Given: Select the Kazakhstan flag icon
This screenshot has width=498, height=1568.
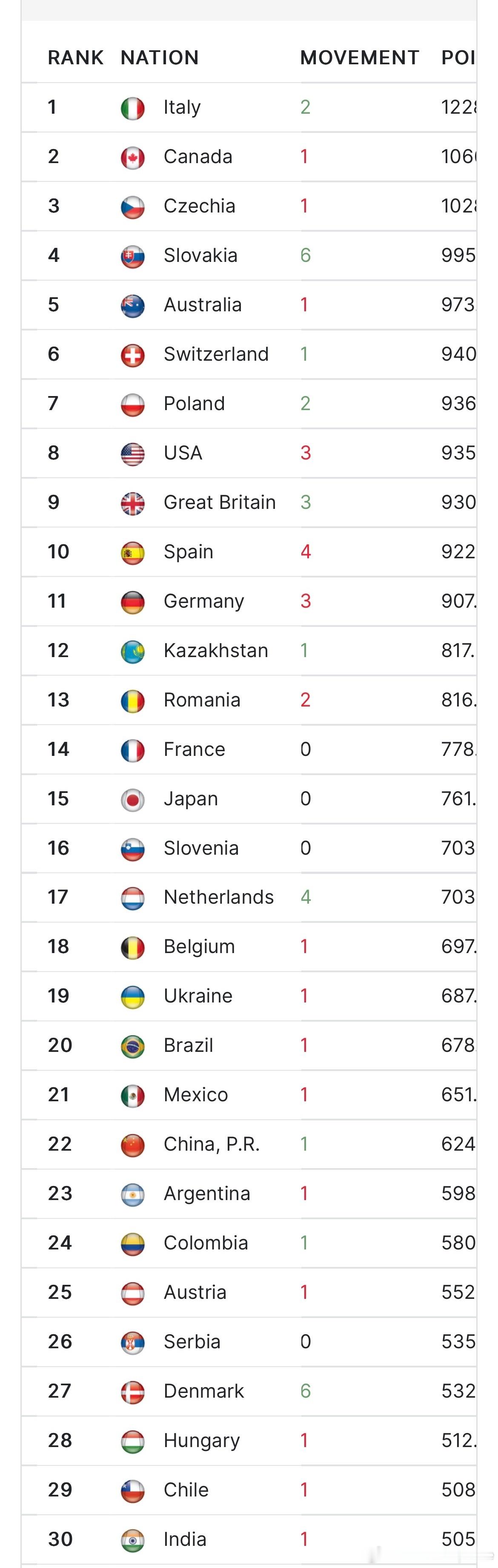Looking at the screenshot, I should (x=132, y=651).
